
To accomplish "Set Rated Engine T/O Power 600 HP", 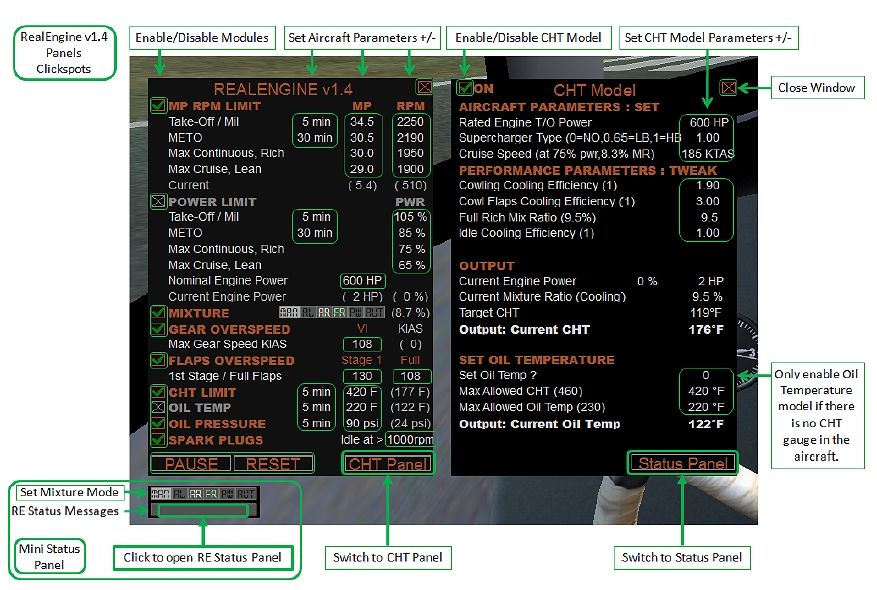I will click(x=708, y=122).
